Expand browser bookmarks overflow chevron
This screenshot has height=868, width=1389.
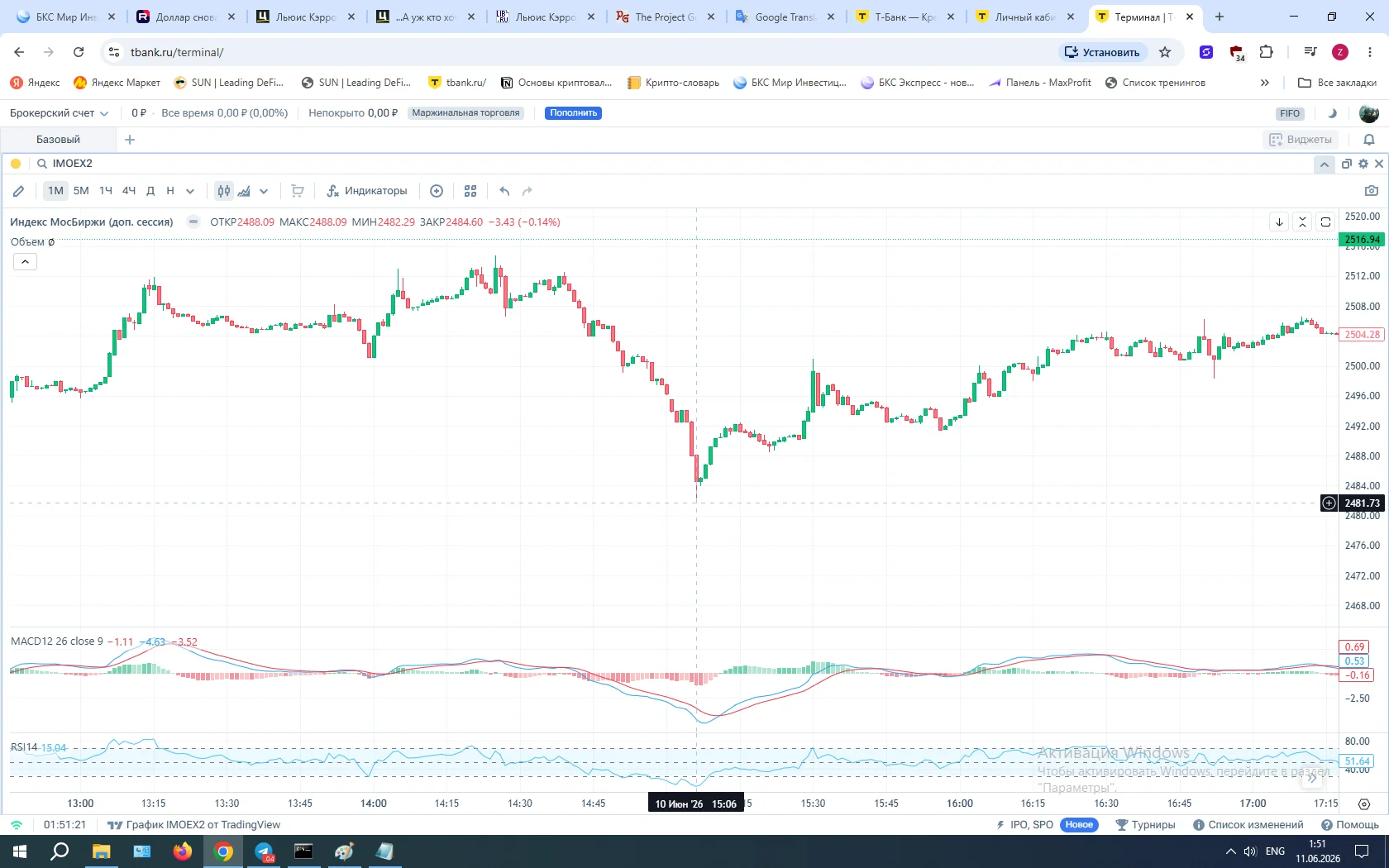1264,83
